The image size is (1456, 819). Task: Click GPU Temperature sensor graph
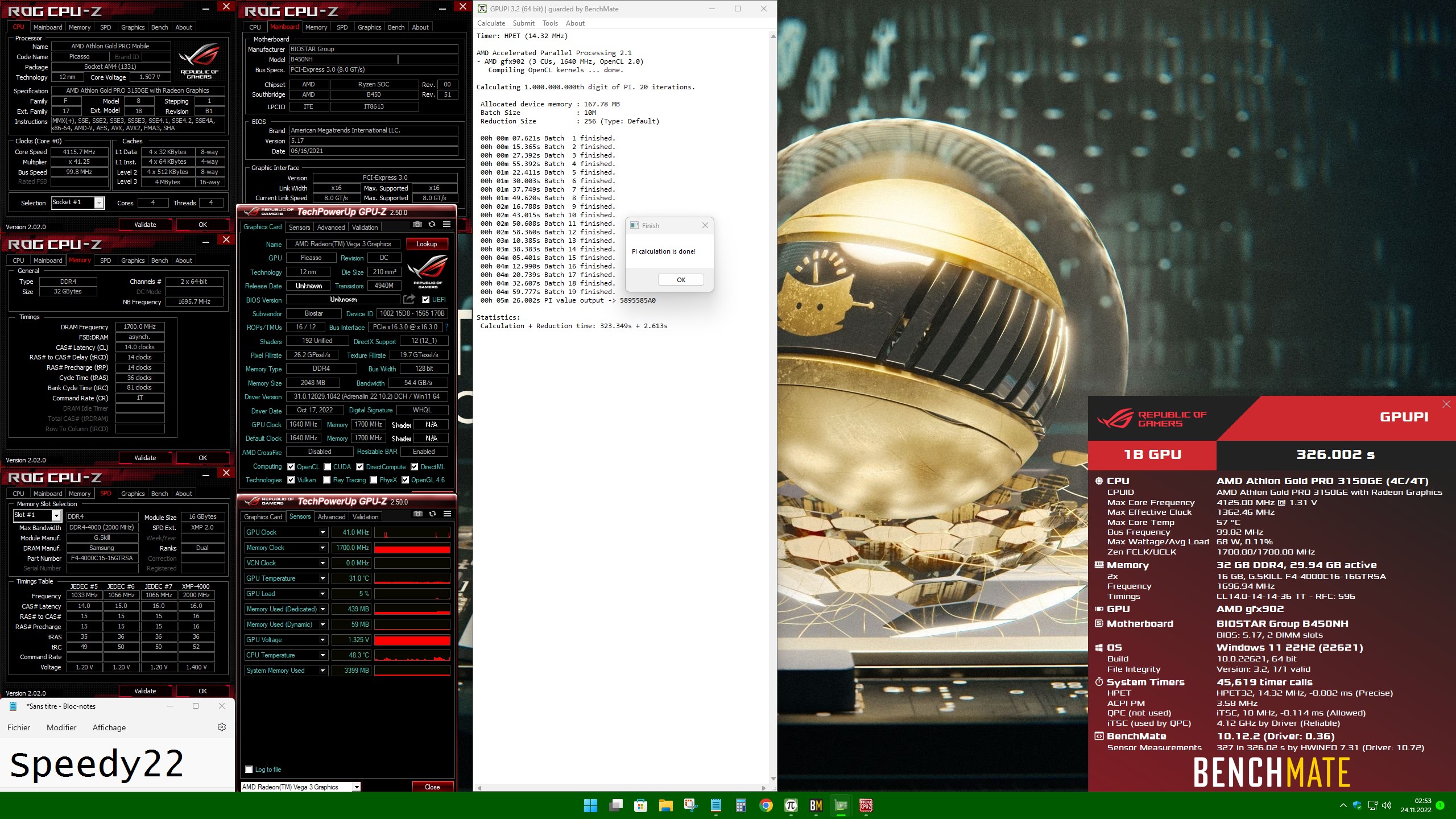pos(412,578)
